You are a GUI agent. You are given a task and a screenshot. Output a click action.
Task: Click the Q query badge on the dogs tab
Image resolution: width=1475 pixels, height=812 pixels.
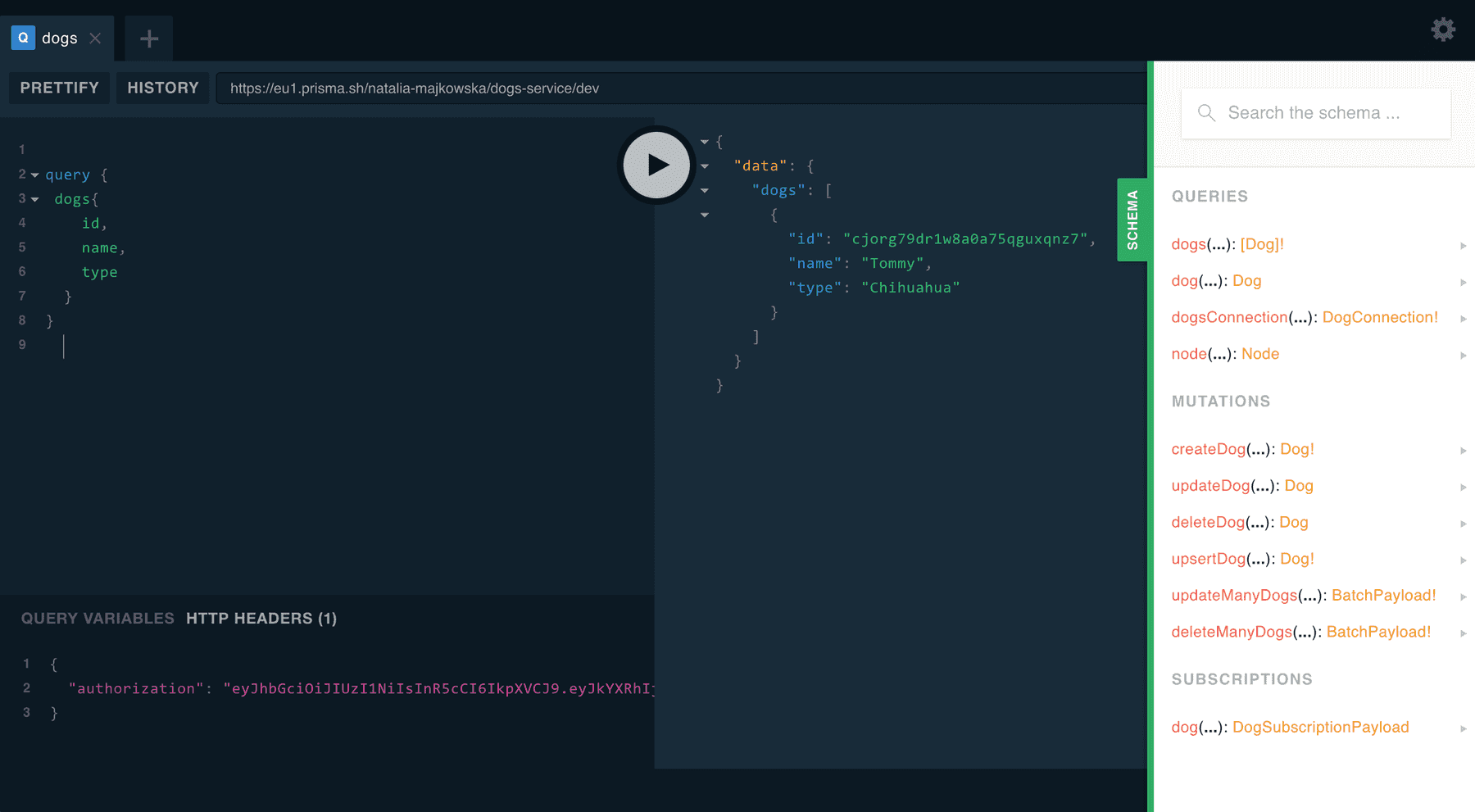click(22, 38)
